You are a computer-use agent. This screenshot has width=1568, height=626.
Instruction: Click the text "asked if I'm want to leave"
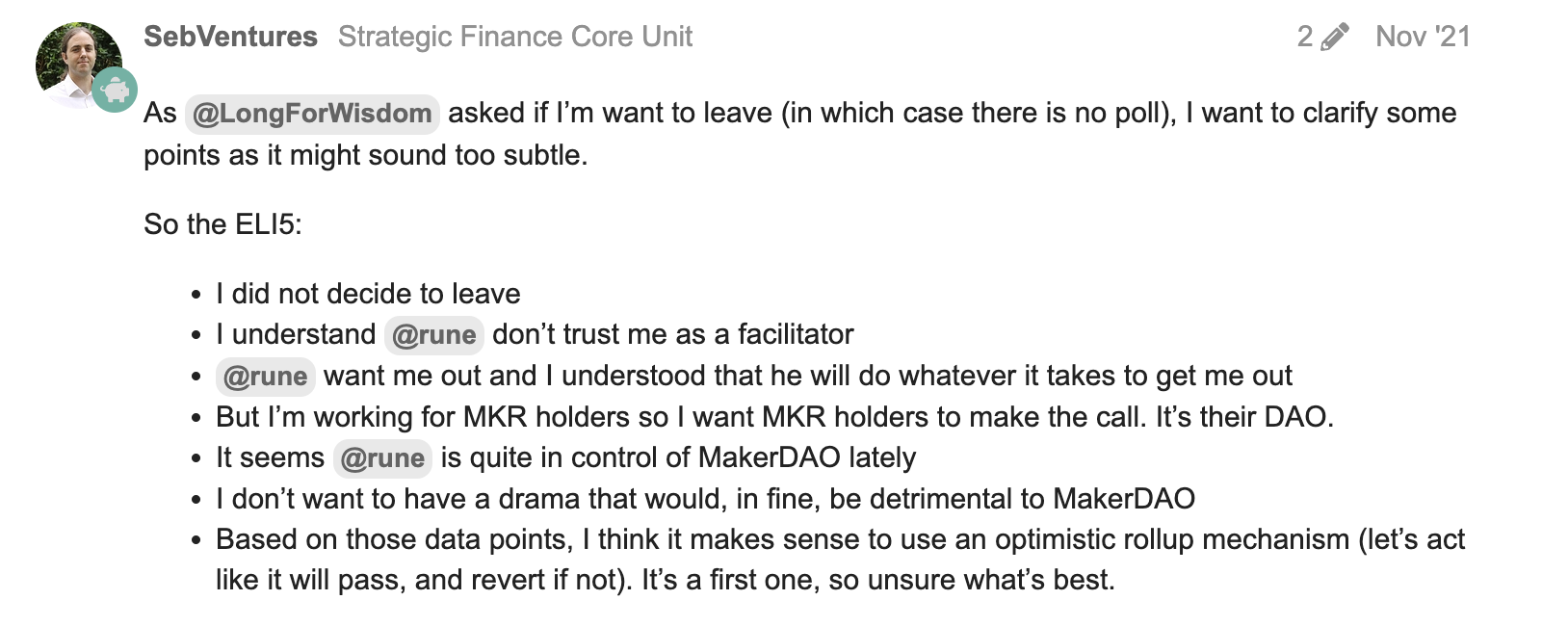[611, 114]
